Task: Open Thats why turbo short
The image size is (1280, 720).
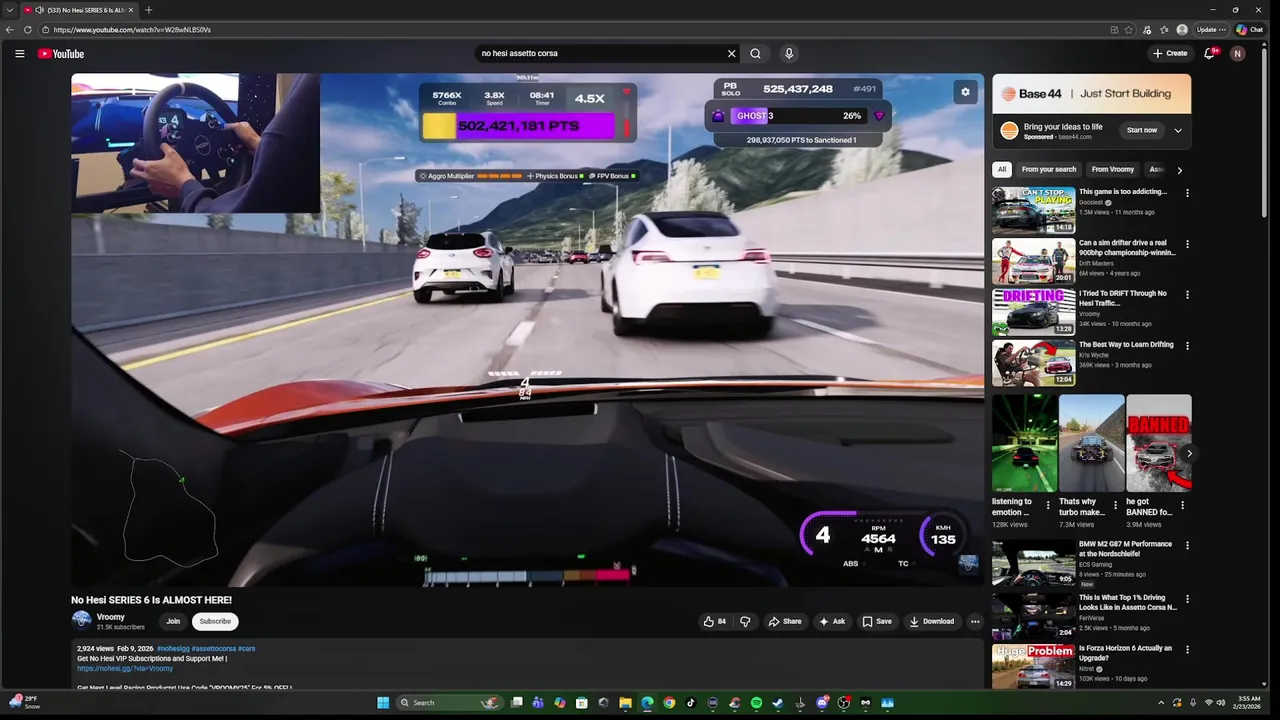Action: coord(1091,443)
